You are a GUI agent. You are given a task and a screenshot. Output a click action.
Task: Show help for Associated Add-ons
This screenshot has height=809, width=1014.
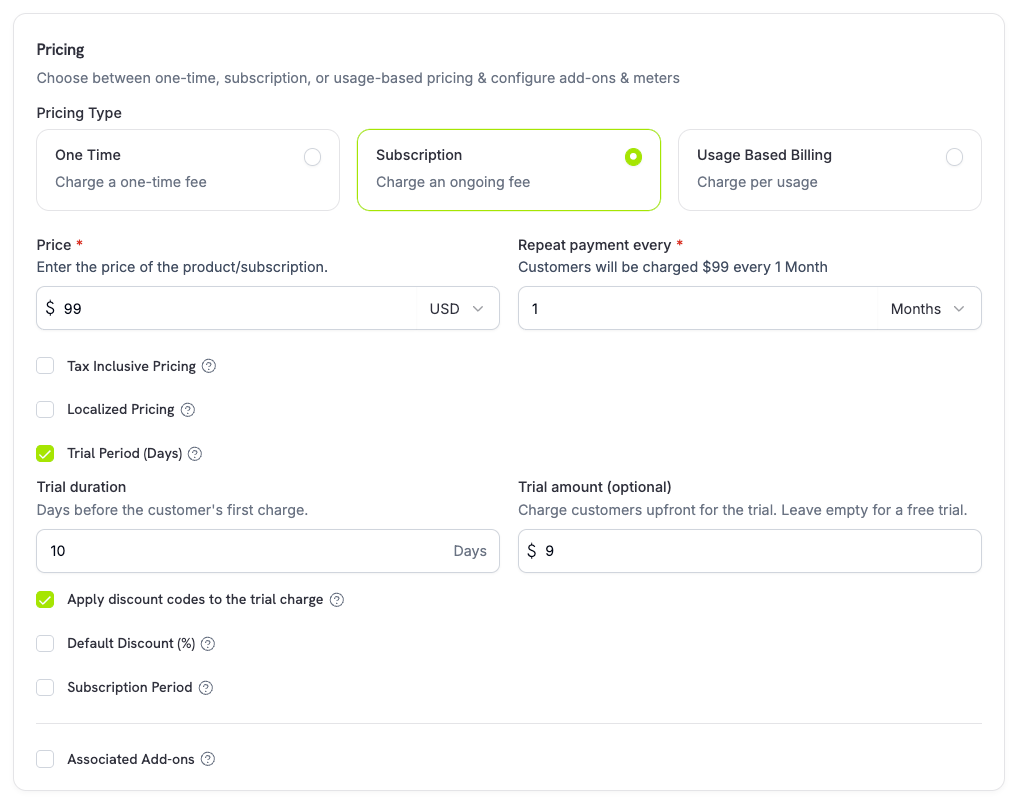pyautogui.click(x=208, y=759)
